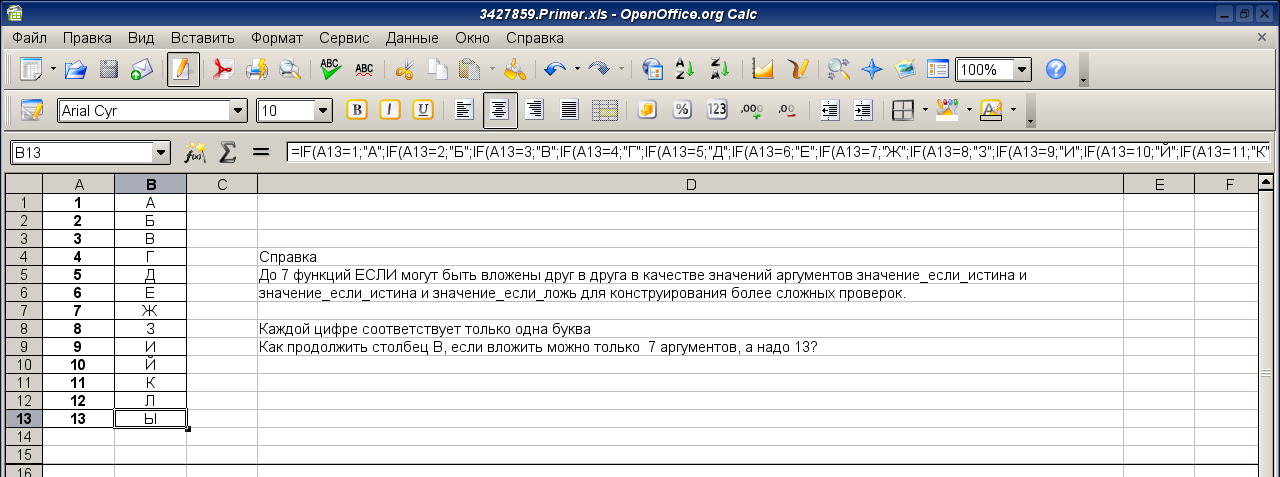Show Draw Functions icon
Image resolution: width=1280 pixels, height=477 pixels.
coord(797,70)
